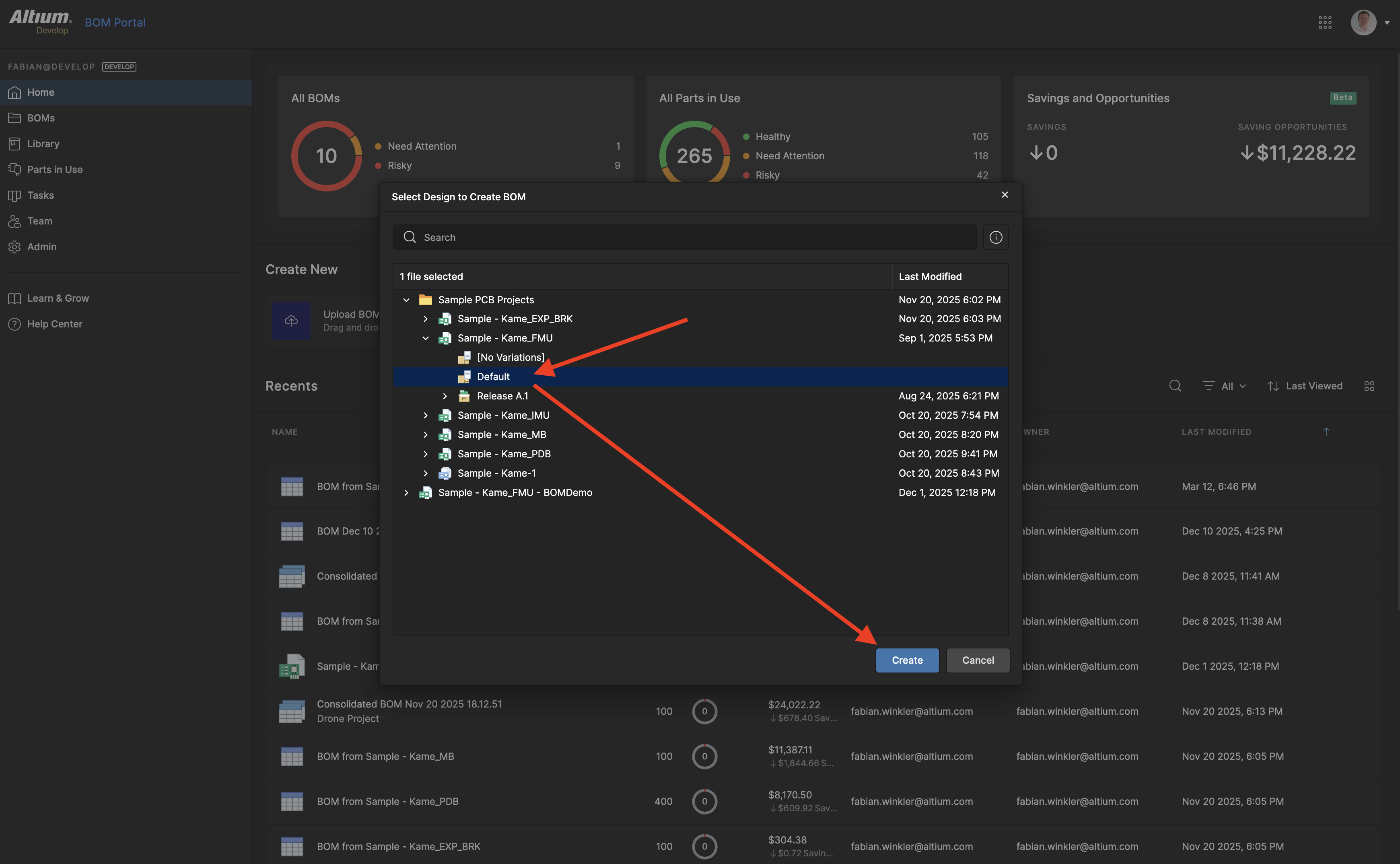Image resolution: width=1400 pixels, height=864 pixels.
Task: Click the BOM from Sample - Kame_MB table icon
Action: click(292, 757)
